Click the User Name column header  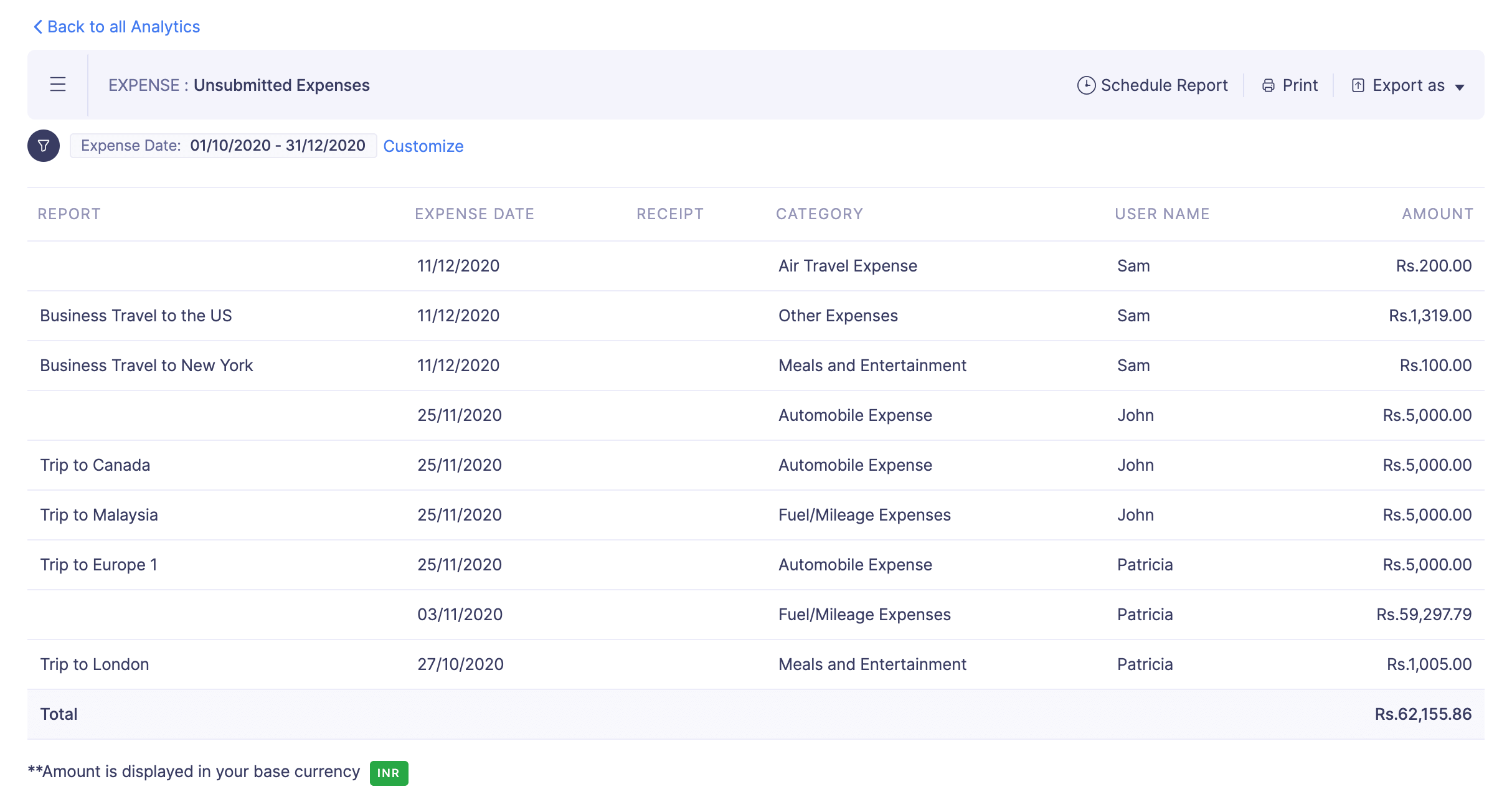coord(1161,214)
